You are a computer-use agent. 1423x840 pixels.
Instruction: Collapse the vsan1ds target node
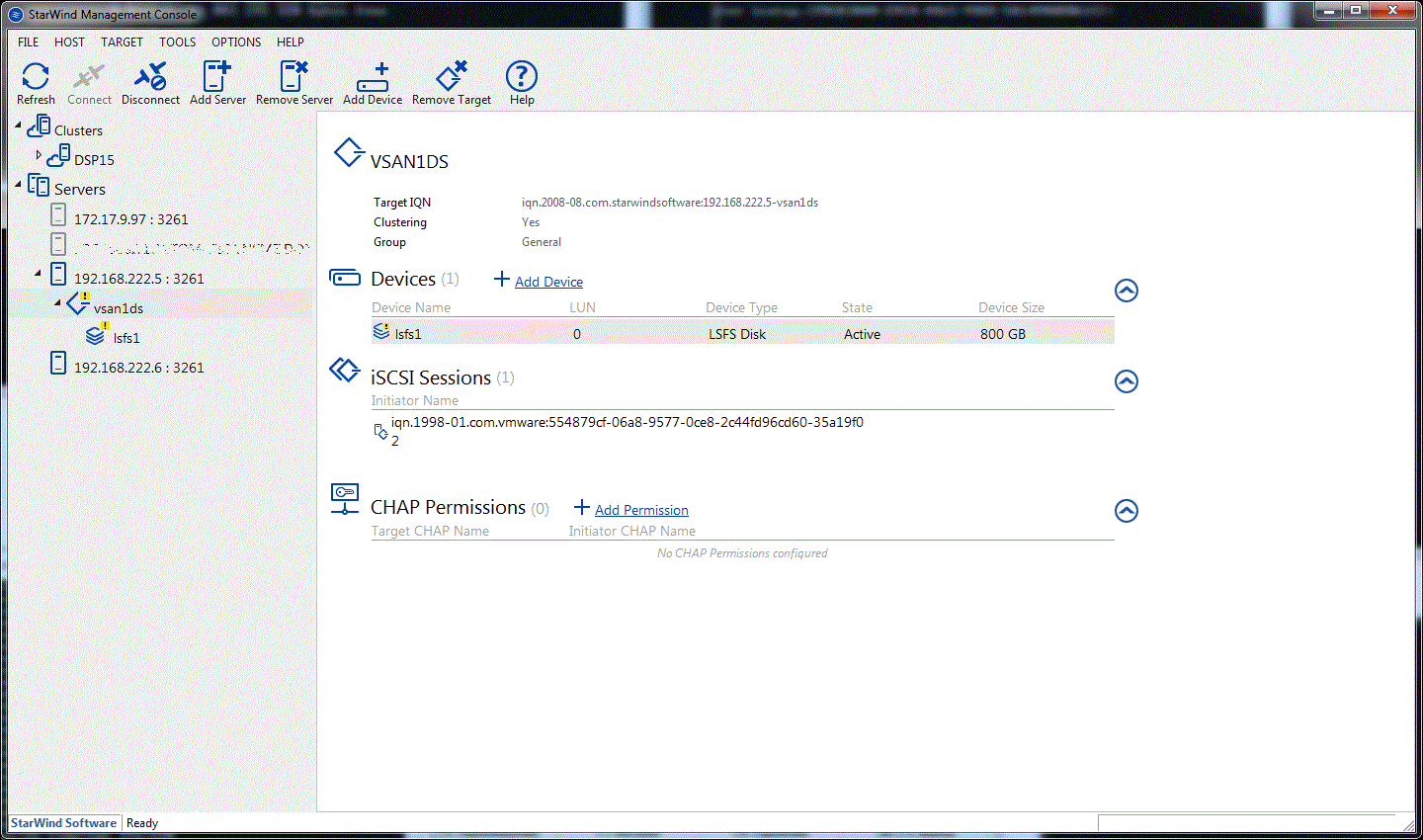point(57,303)
